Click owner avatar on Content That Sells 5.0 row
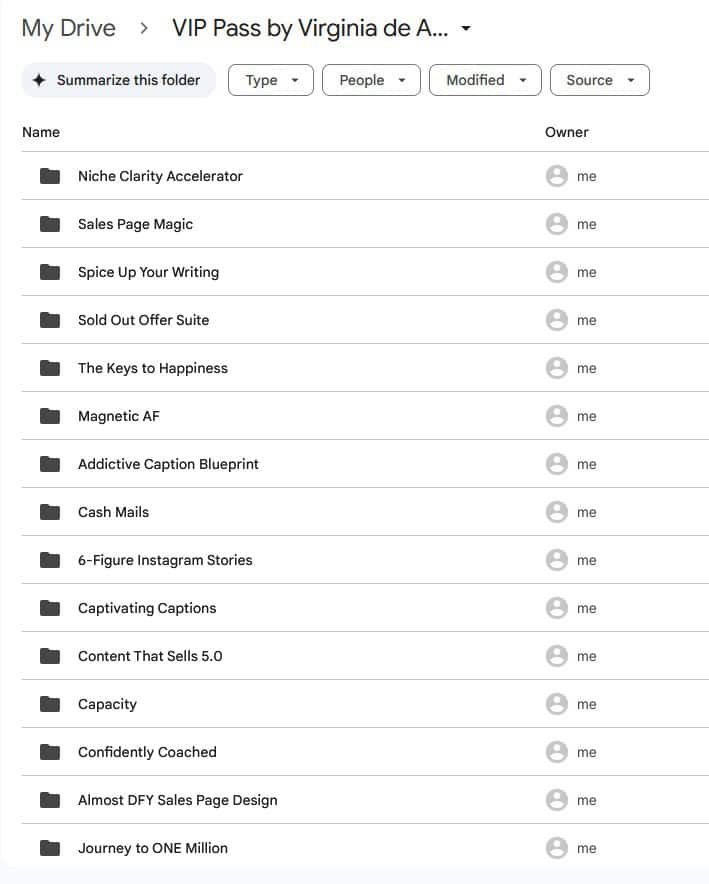This screenshot has height=884, width=709. pos(557,656)
